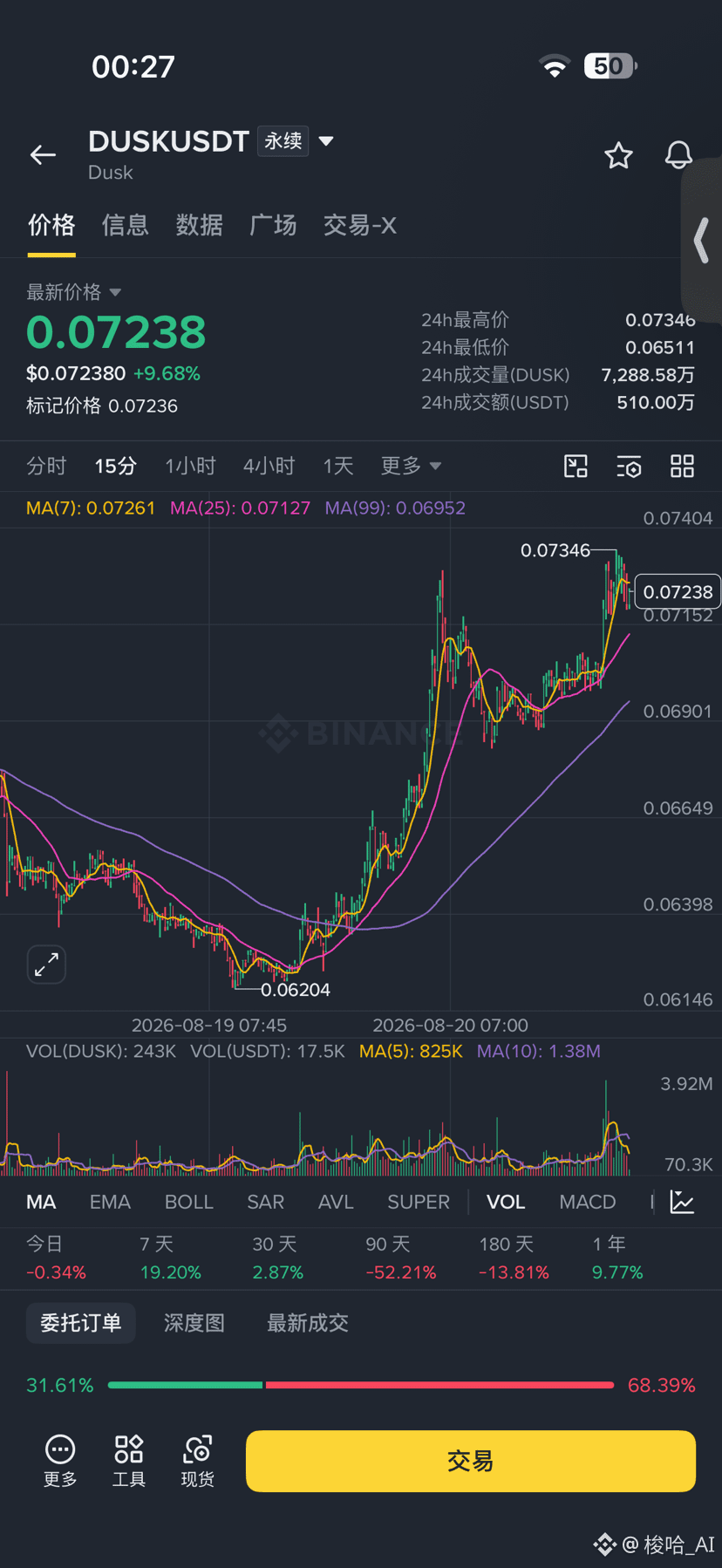The width and height of the screenshot is (722, 1568).
Task: Tap the 30 天 2.87% performance cell
Action: click(278, 1258)
